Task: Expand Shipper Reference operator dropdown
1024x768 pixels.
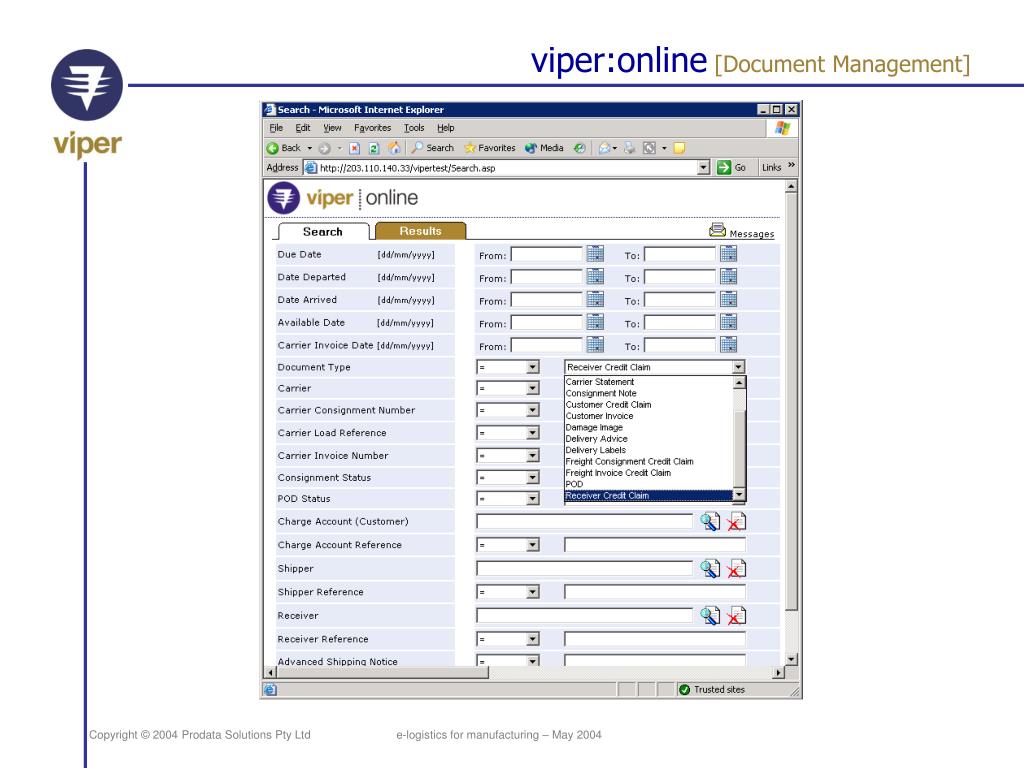Action: coord(533,592)
